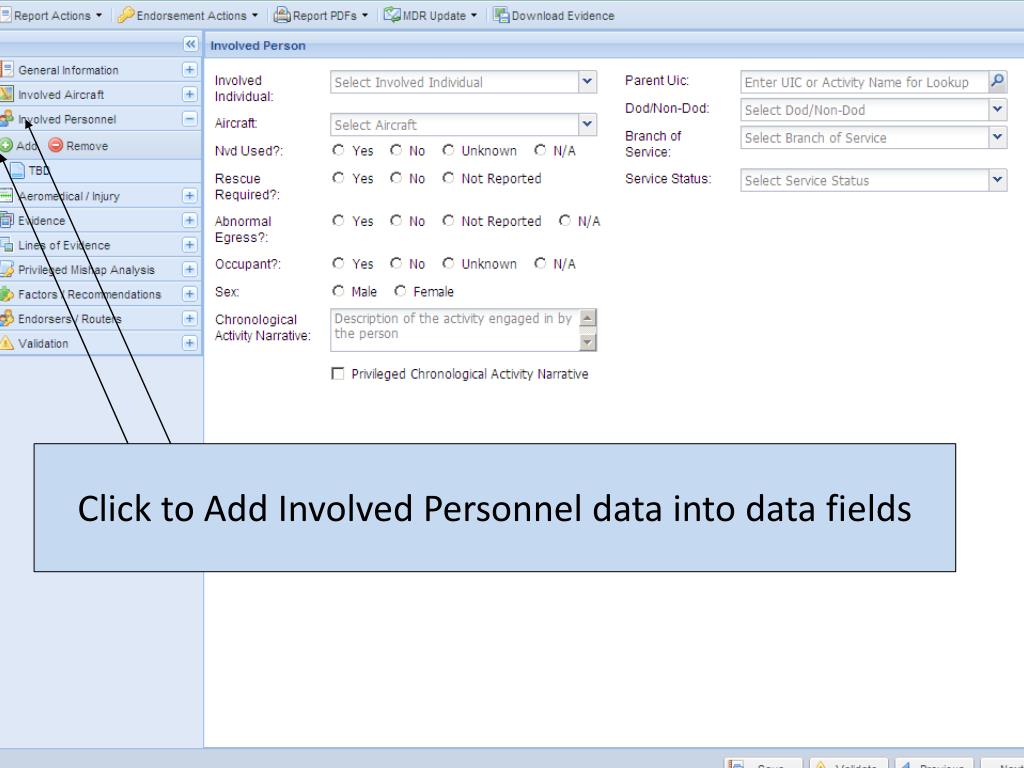This screenshot has height=768, width=1024.
Task: Select Unknown for Nvd Used
Action: (x=448, y=150)
